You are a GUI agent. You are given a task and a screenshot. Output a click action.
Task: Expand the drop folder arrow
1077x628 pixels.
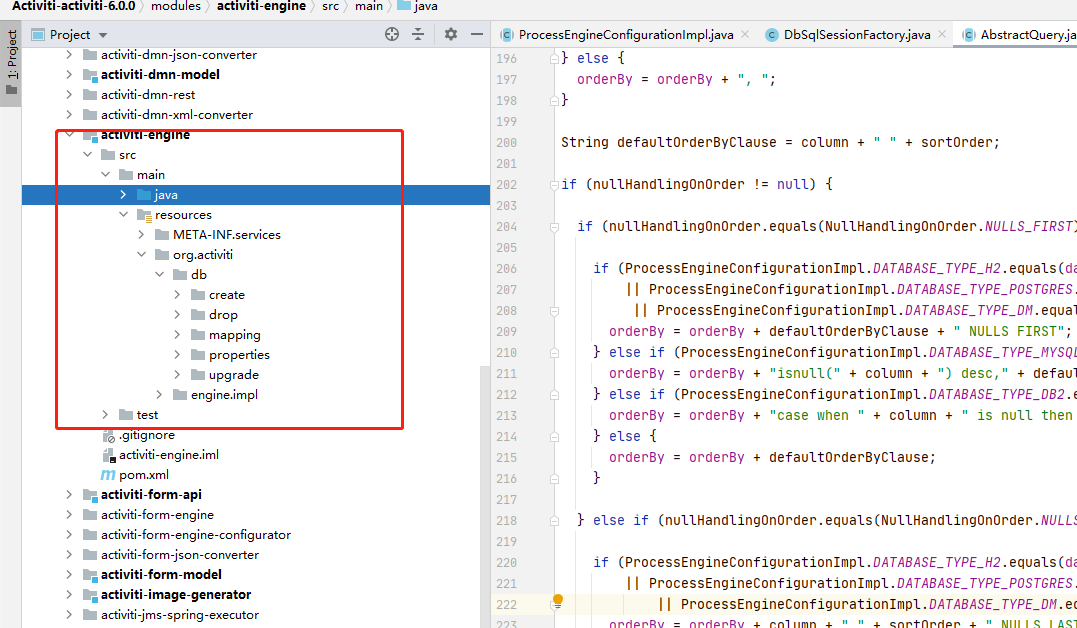tap(177, 314)
